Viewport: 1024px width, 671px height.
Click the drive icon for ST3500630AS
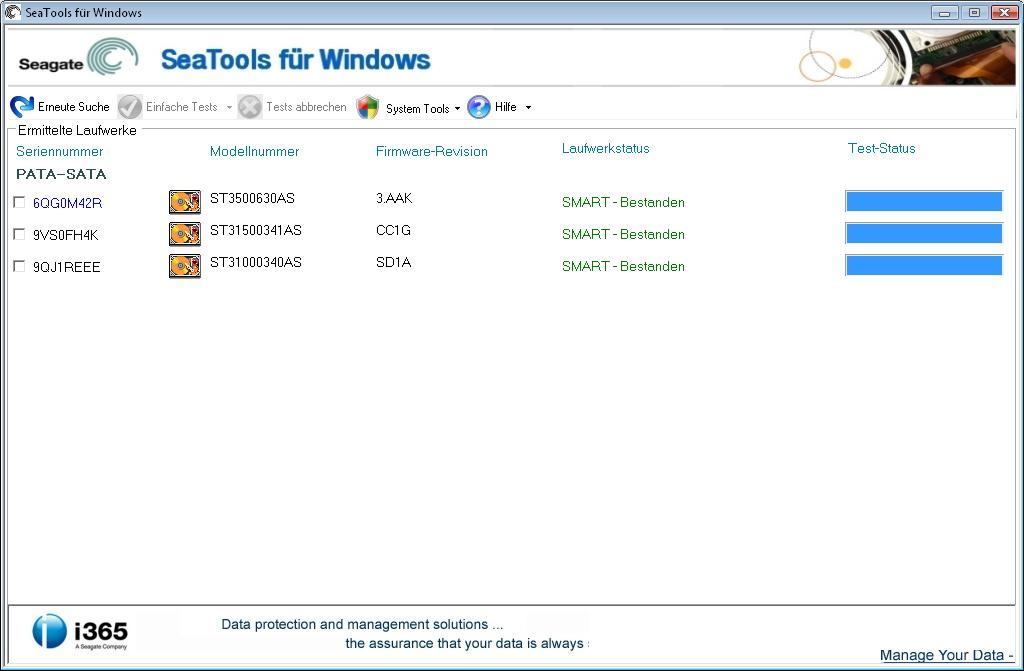[185, 202]
